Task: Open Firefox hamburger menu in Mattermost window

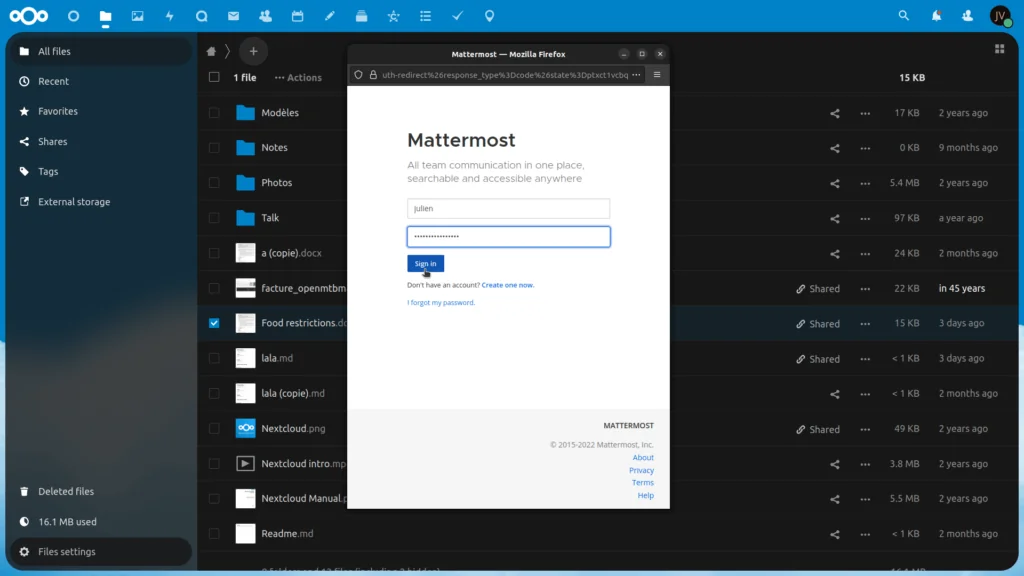Action: 657,74
